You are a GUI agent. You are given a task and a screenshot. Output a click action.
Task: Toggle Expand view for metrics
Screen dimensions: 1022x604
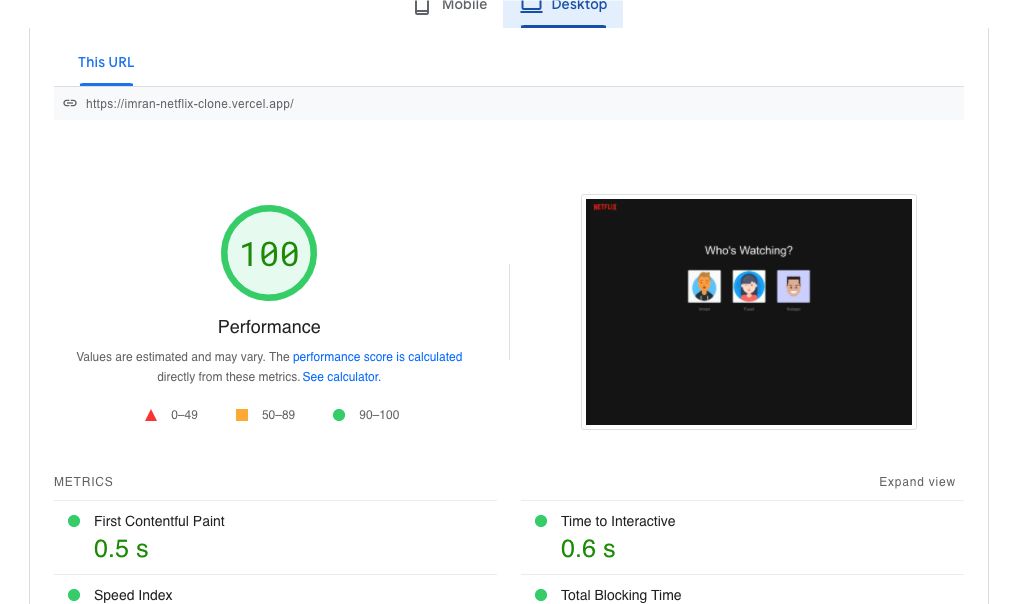(x=917, y=482)
